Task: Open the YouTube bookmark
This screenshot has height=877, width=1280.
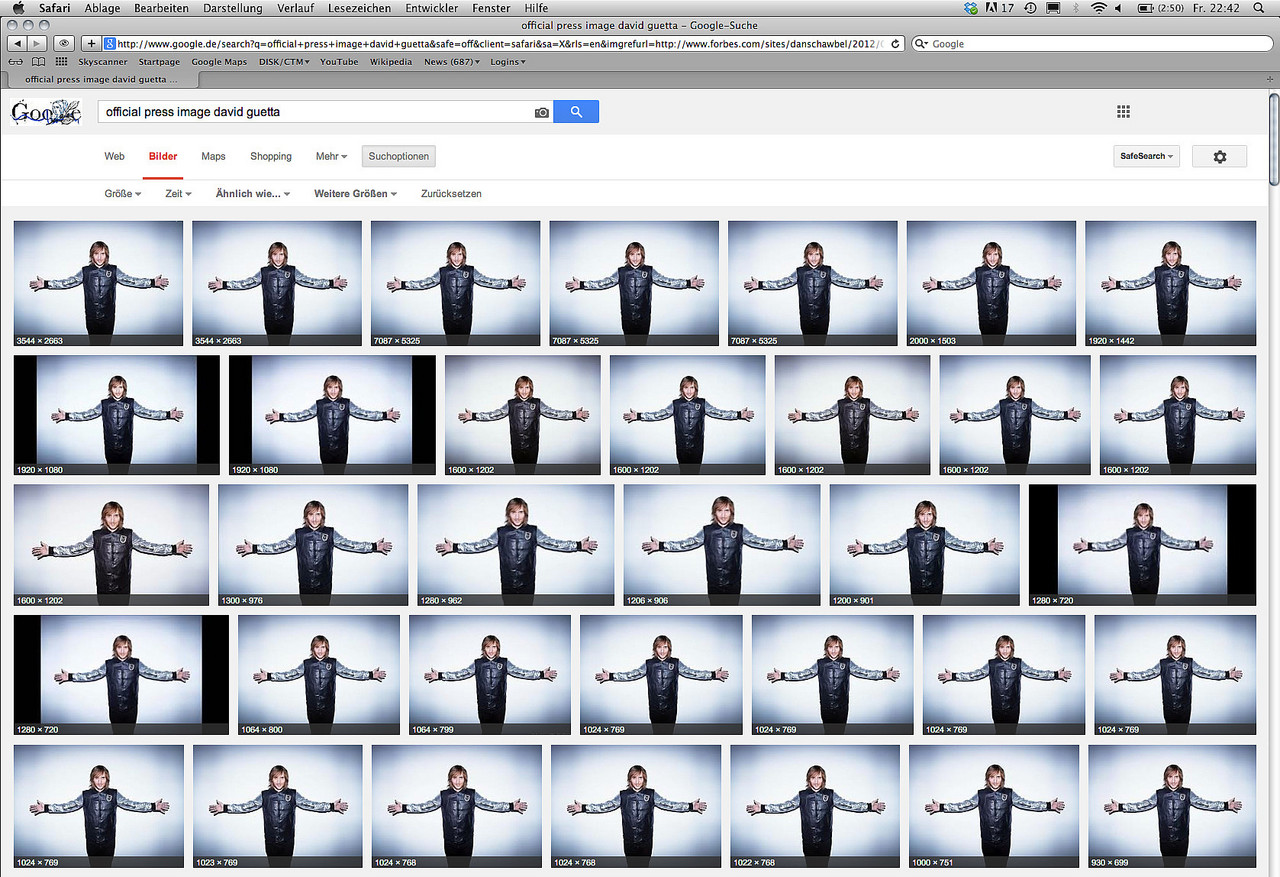Action: point(339,62)
